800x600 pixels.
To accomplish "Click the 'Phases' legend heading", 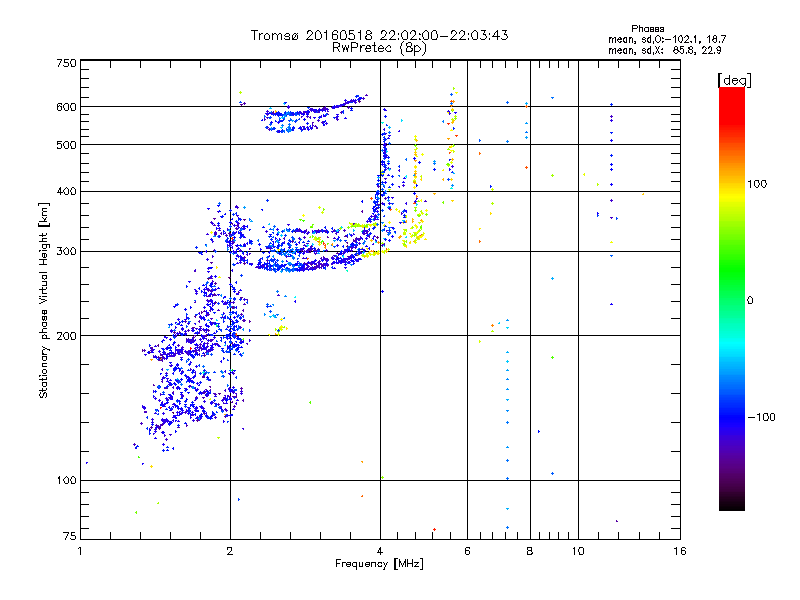I will click(x=647, y=29).
